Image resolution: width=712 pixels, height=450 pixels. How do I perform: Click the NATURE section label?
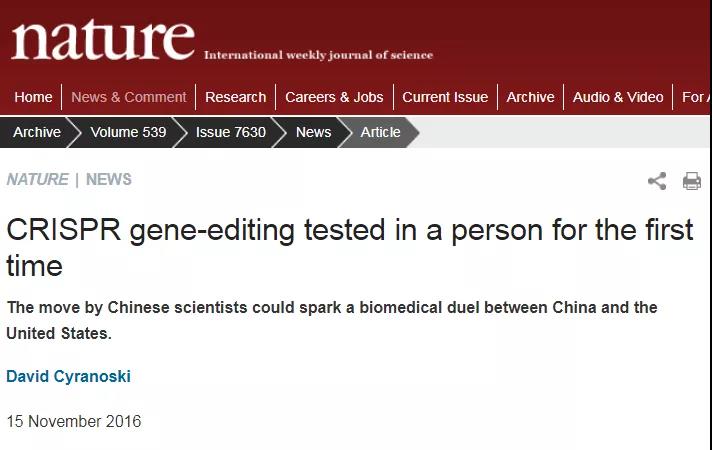pos(38,179)
